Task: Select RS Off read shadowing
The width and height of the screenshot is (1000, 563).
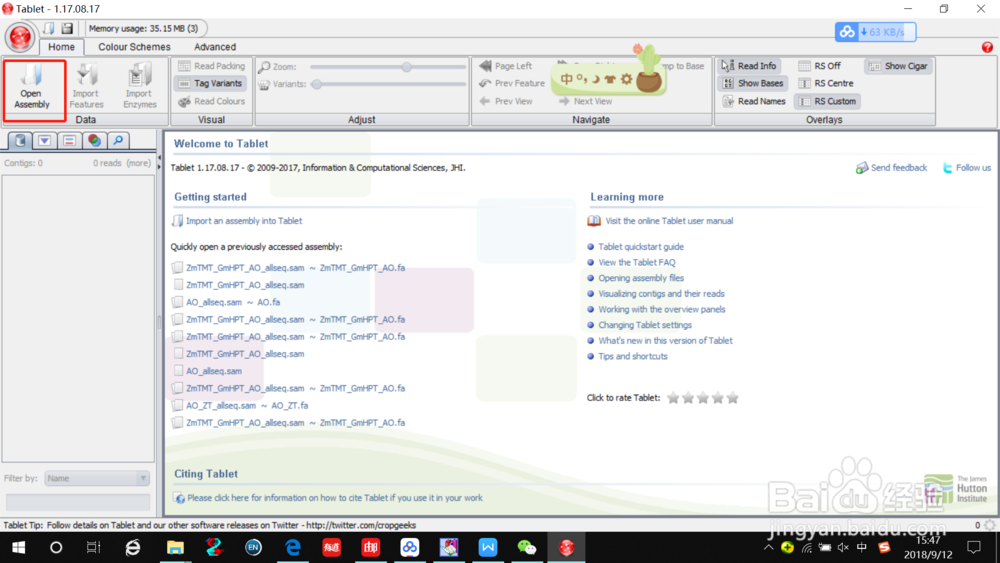Action: point(820,66)
